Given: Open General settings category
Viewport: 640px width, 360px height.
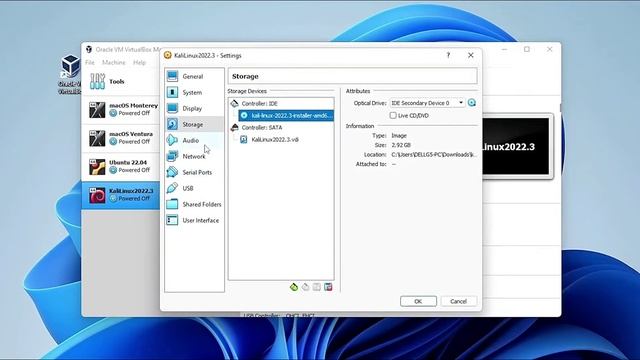Looking at the screenshot, I should coord(194,76).
